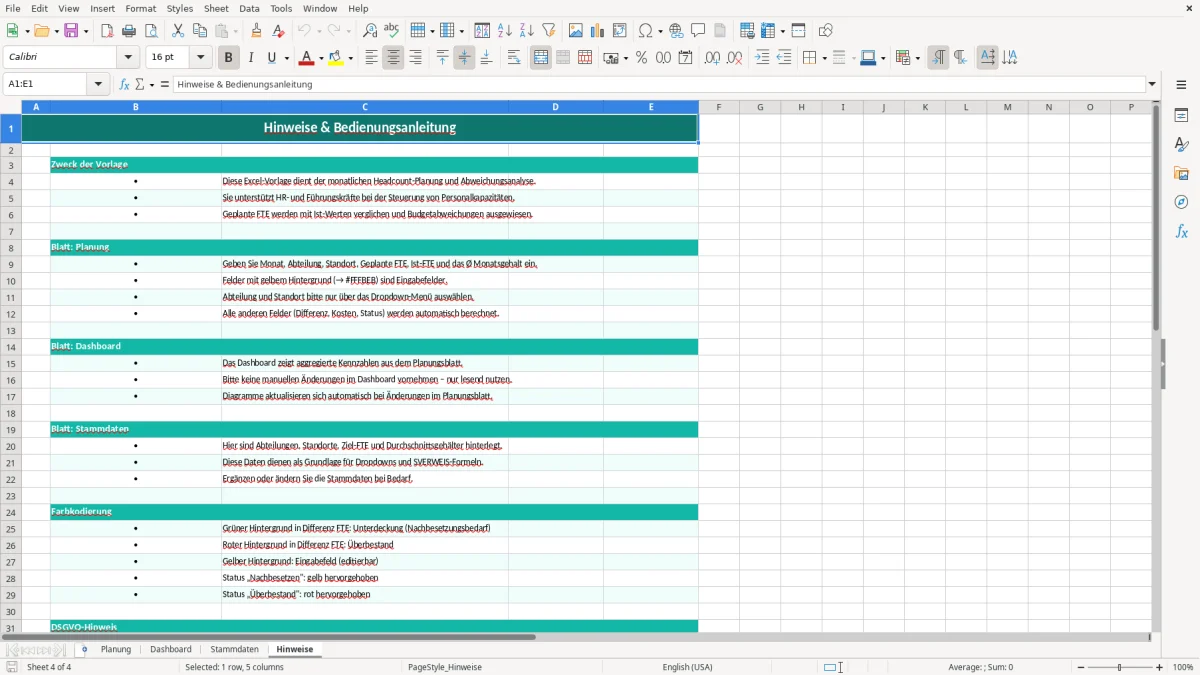Toggle Bold formatting
The height and width of the screenshot is (675, 1200).
(229, 58)
